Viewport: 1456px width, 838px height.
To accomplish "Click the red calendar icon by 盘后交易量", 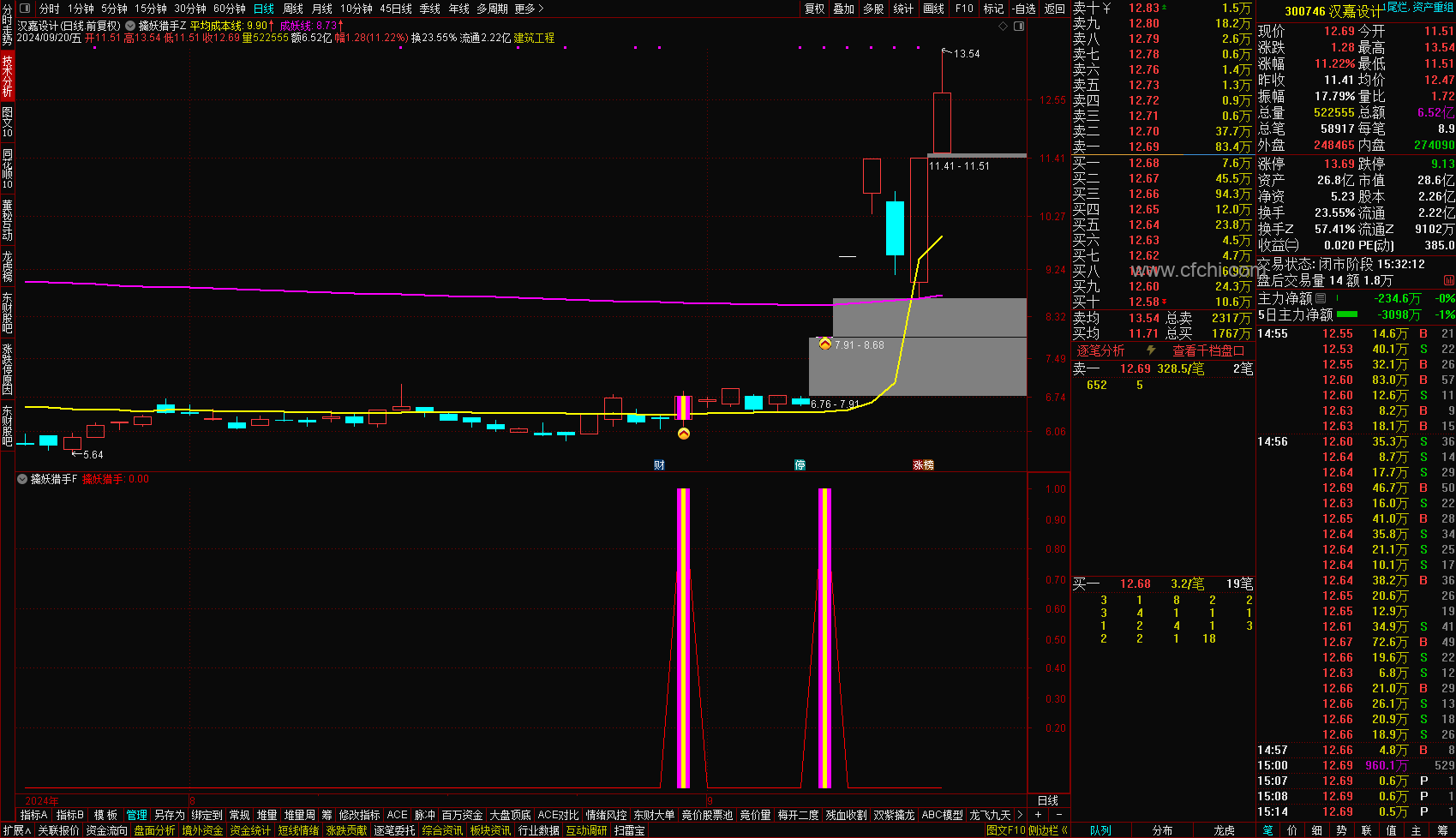I will point(1449,280).
